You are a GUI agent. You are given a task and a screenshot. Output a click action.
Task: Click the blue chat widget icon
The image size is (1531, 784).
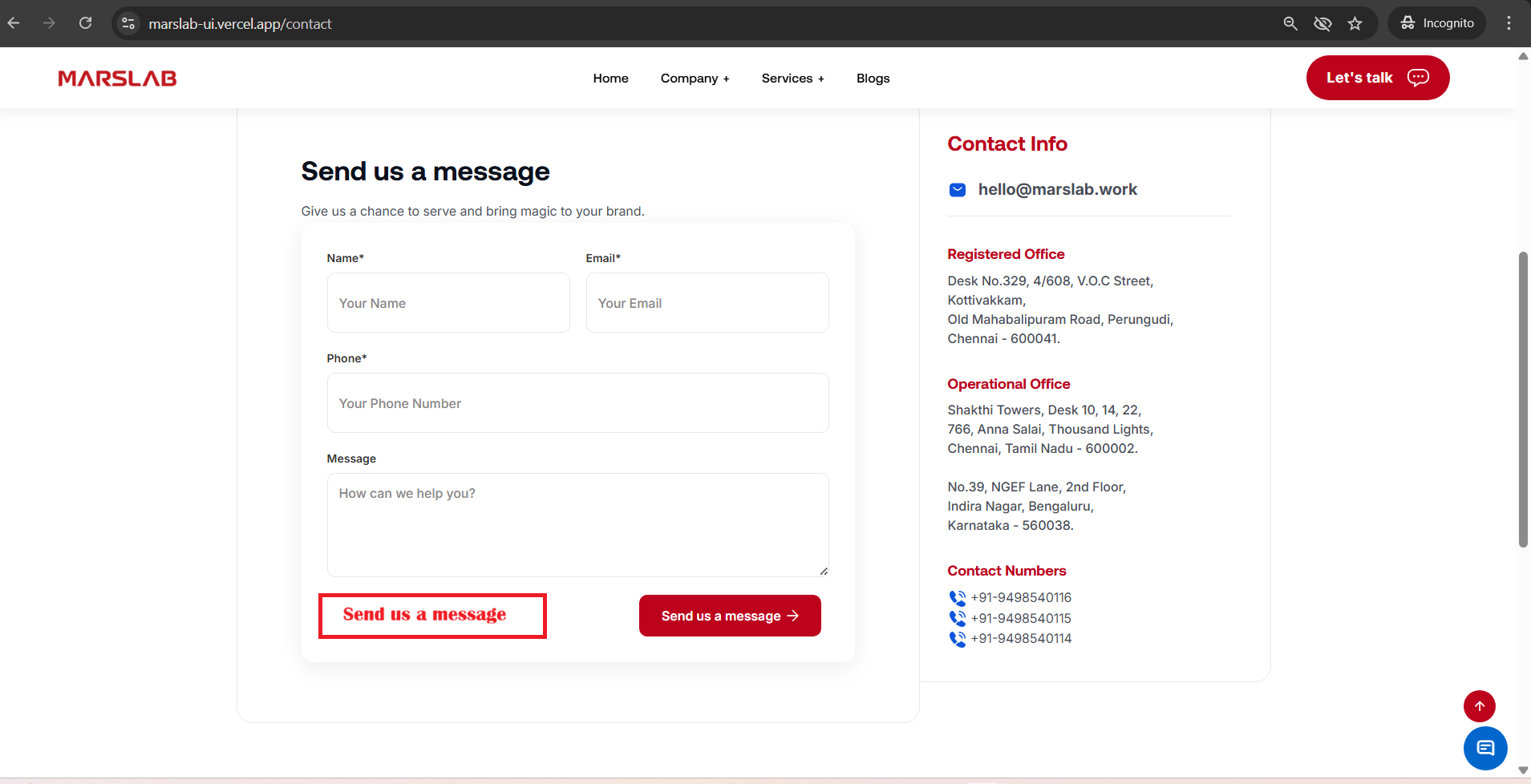pyautogui.click(x=1484, y=748)
